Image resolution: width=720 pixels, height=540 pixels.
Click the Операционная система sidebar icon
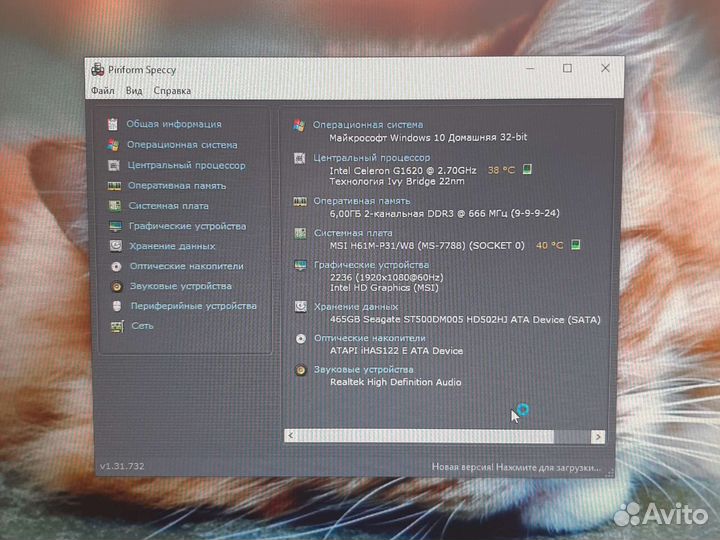[x=113, y=145]
